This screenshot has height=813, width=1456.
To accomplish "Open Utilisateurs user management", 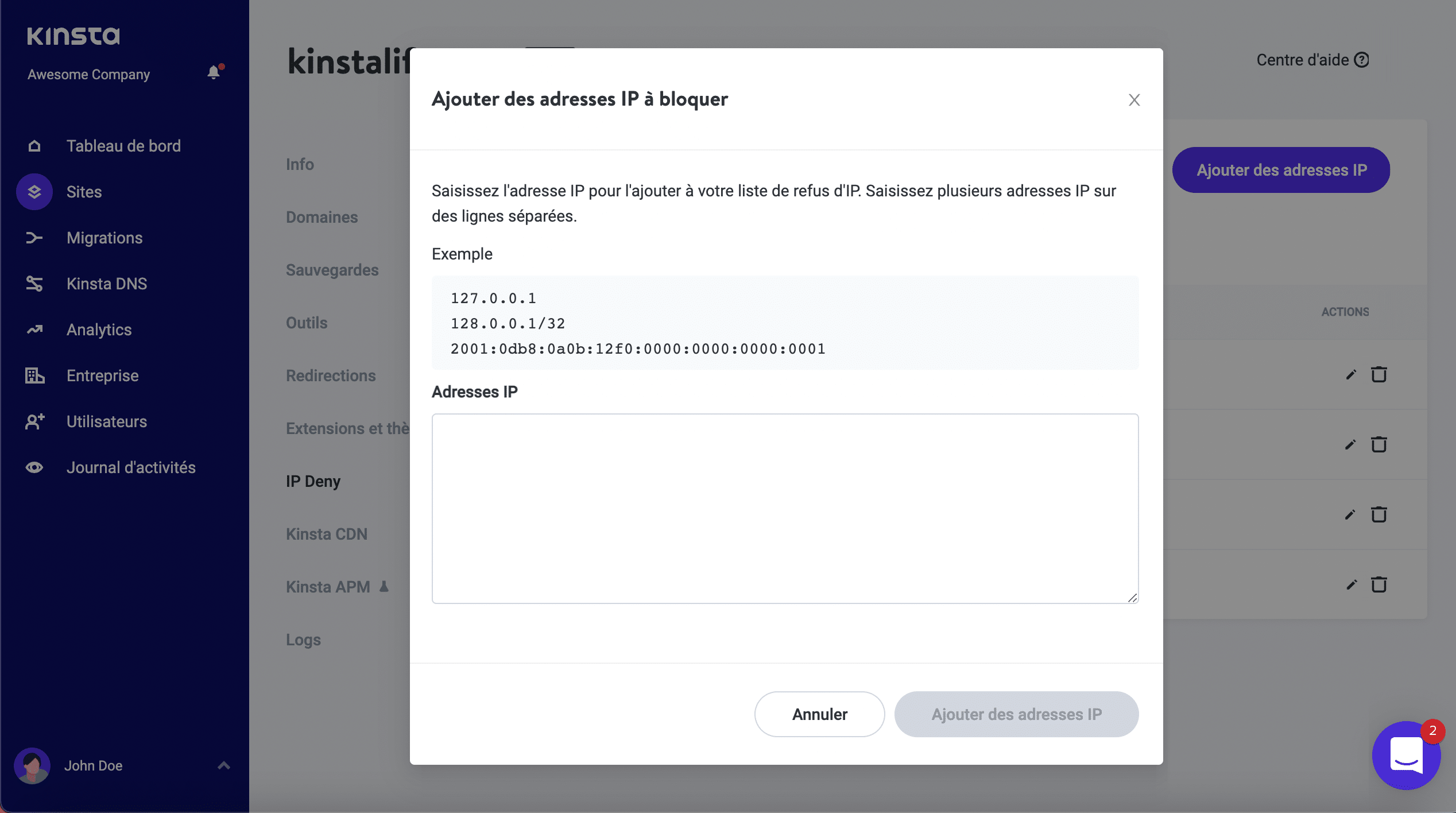I will point(106,421).
